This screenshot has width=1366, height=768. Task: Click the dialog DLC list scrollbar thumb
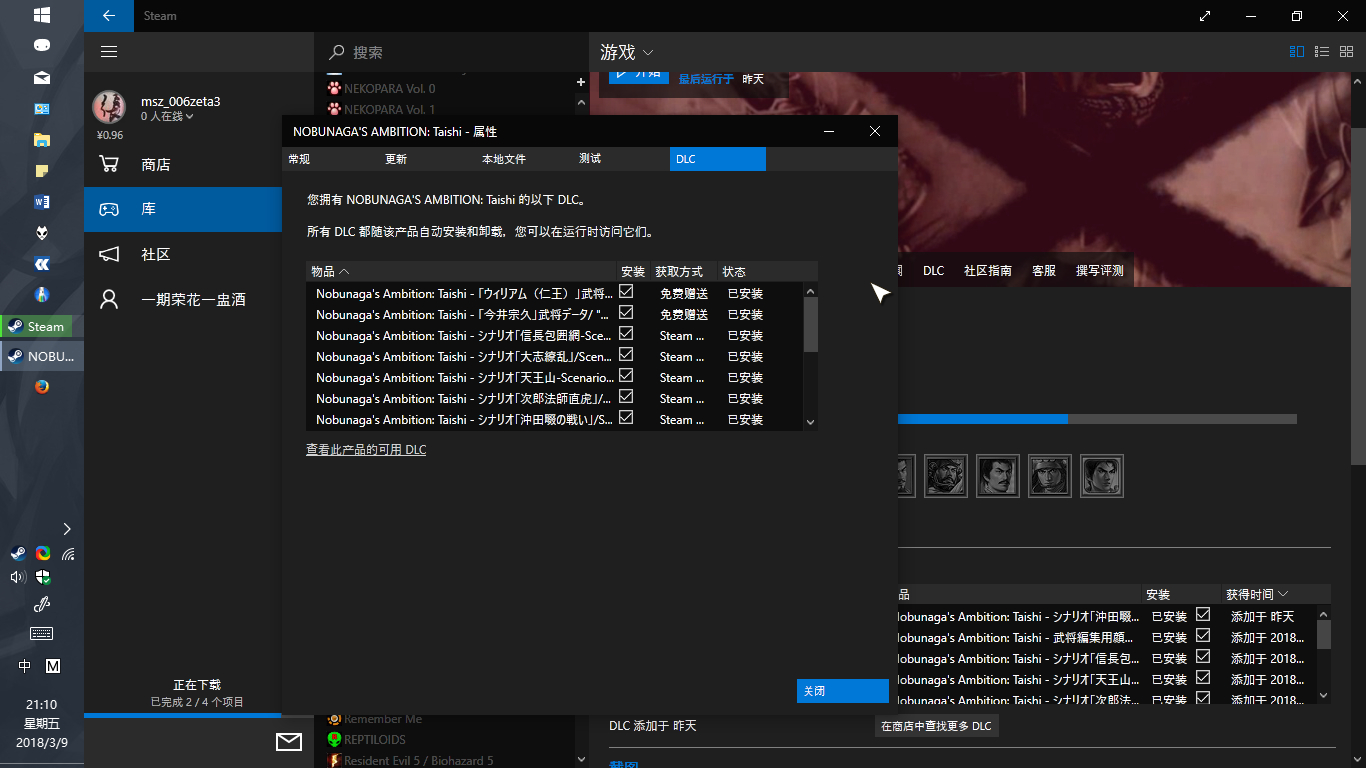pos(811,325)
